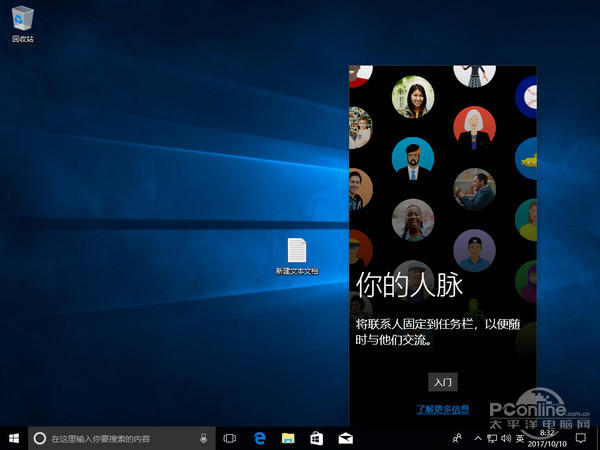Open Task View from the taskbar
This screenshot has height=450, width=600.
click(230, 438)
